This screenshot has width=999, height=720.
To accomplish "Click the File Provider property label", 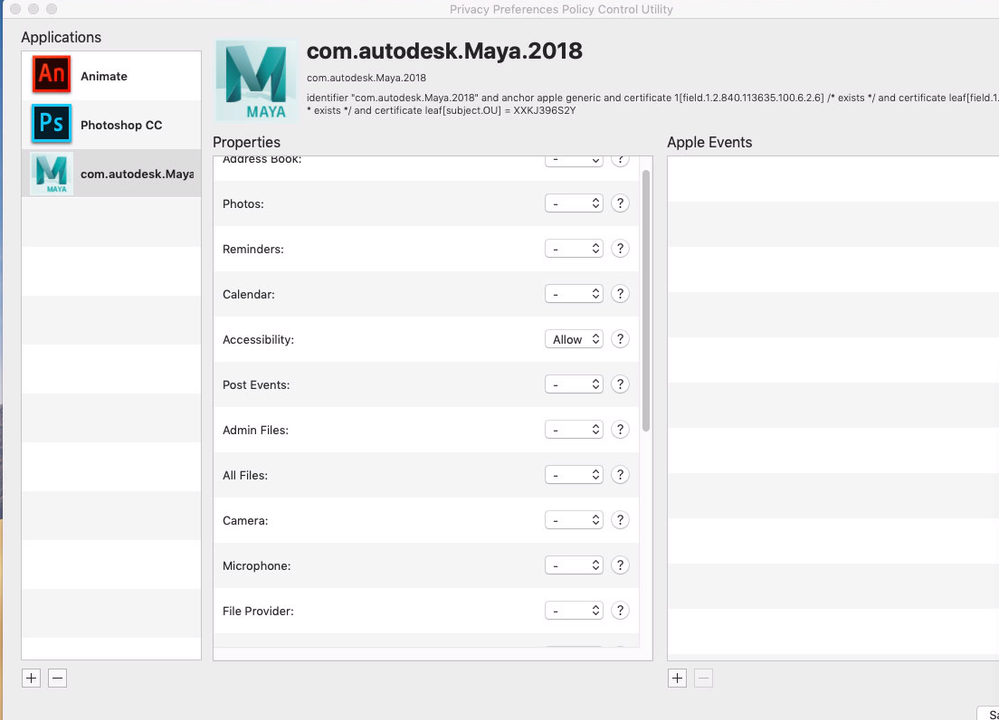I will [x=258, y=611].
